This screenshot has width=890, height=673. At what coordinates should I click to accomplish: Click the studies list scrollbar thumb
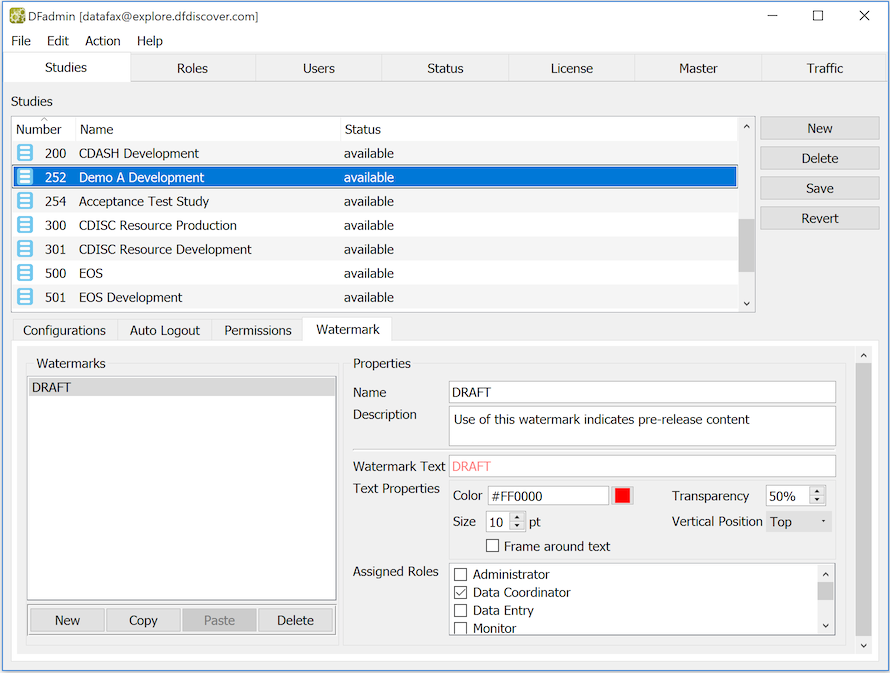pos(746,245)
